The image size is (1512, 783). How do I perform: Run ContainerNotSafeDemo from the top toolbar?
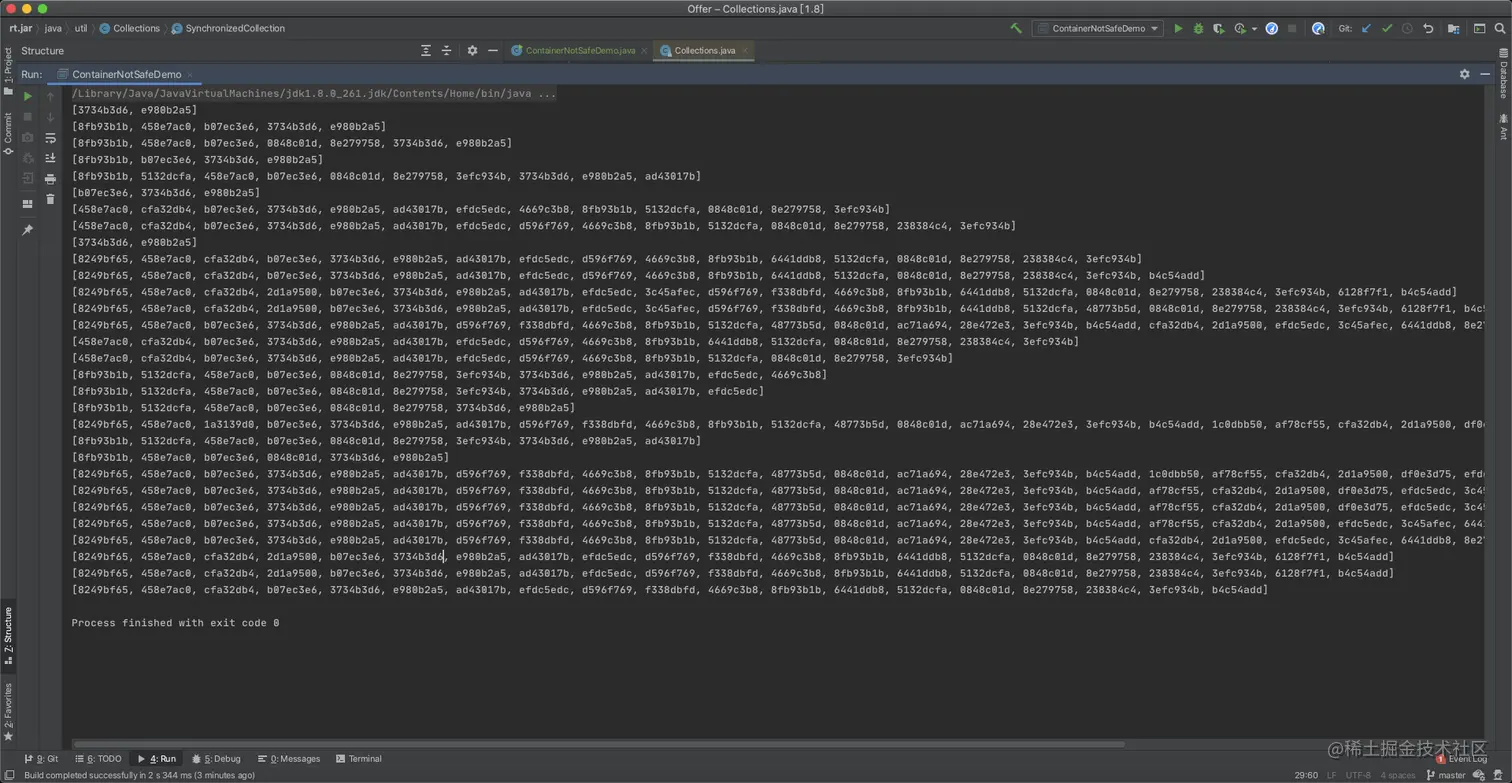1178,29
